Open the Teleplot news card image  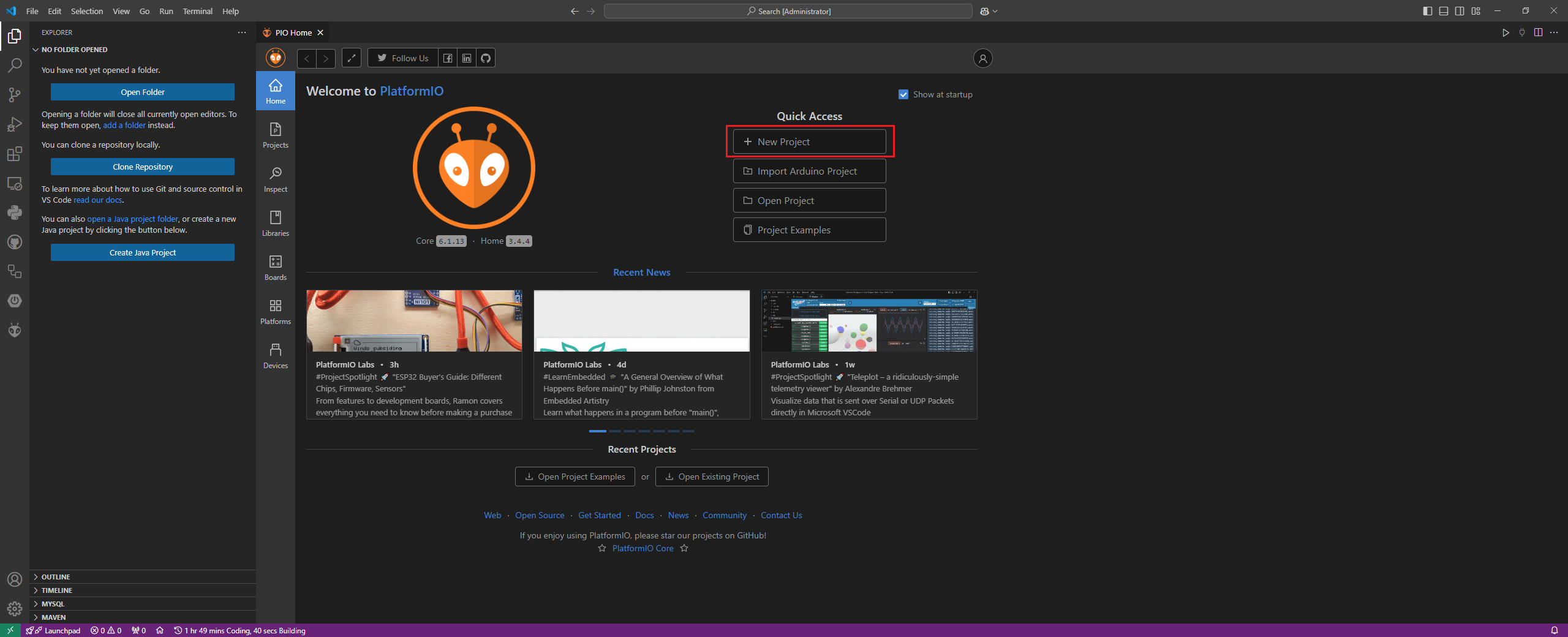(869, 320)
